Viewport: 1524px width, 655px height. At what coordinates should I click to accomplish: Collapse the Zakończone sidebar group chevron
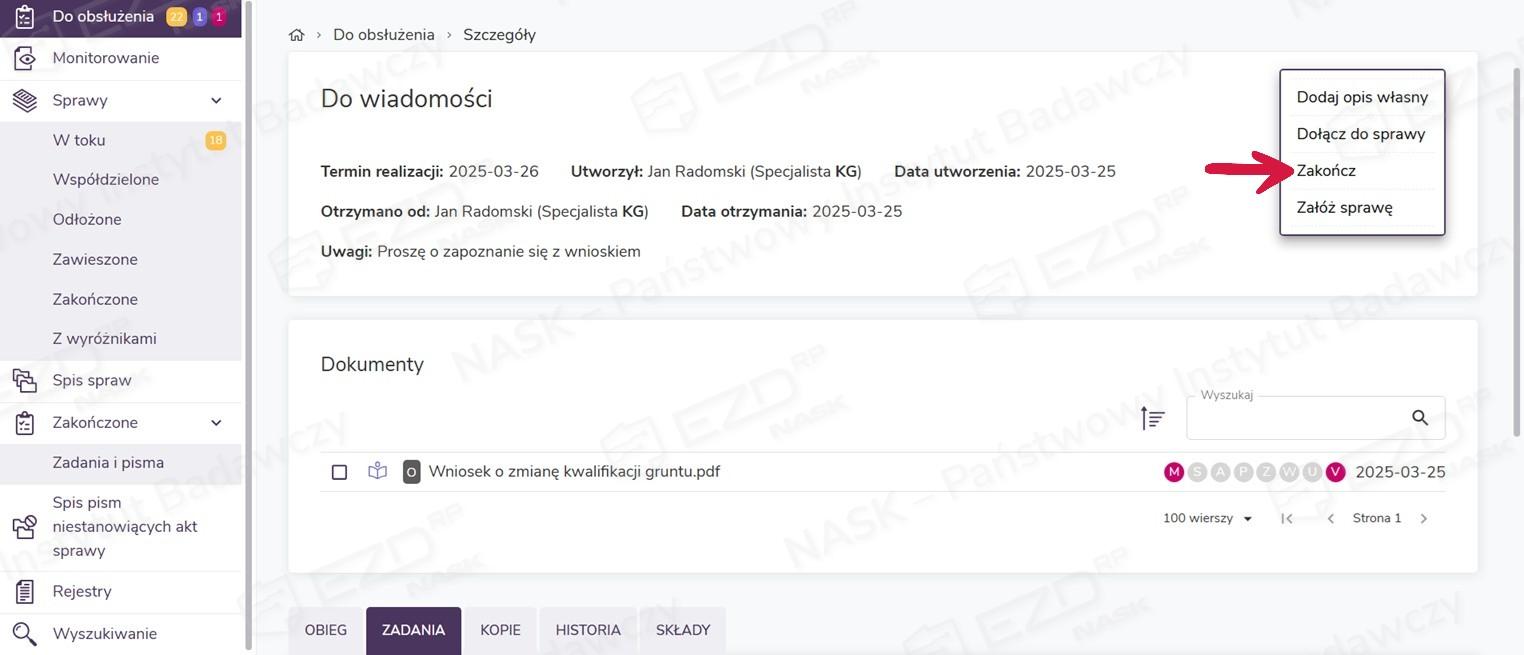(216, 423)
